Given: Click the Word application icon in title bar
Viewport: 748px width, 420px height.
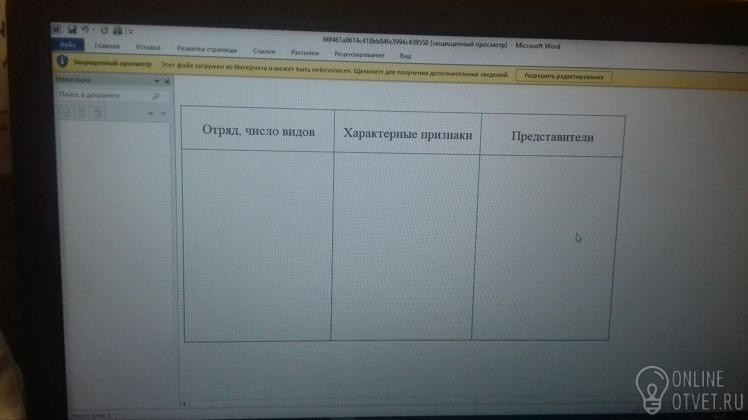Looking at the screenshot, I should coord(56,31).
